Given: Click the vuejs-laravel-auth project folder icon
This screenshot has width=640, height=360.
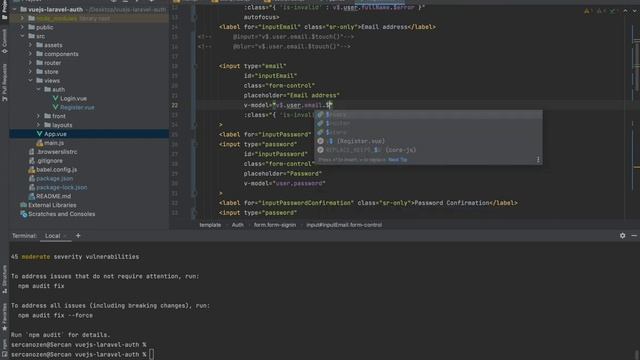Looking at the screenshot, I should click(24, 9).
